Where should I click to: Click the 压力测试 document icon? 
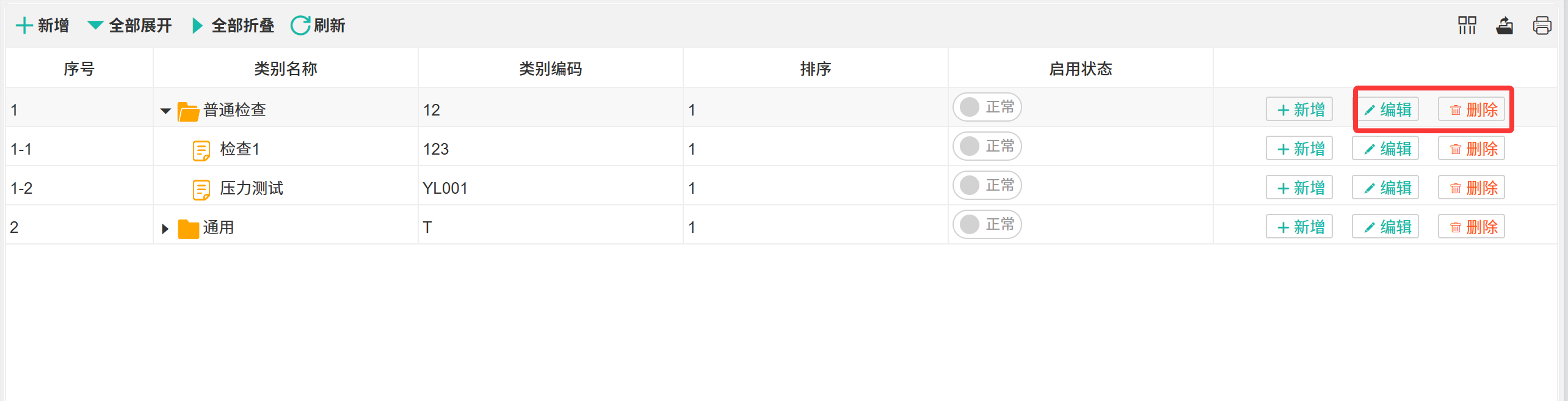(x=201, y=189)
